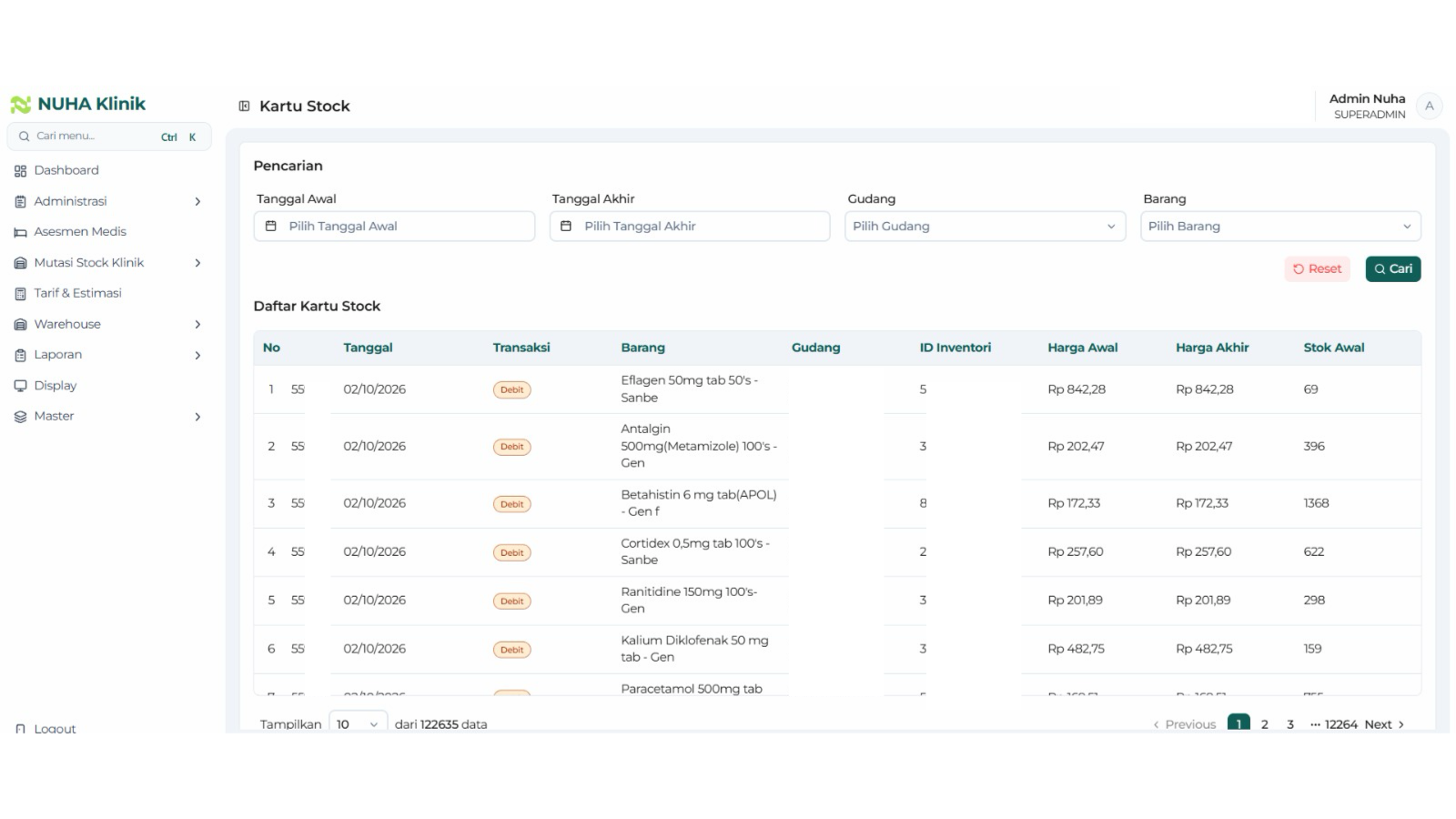Click the Logout icon
Viewport: 1456px width, 819px height.
click(20, 728)
